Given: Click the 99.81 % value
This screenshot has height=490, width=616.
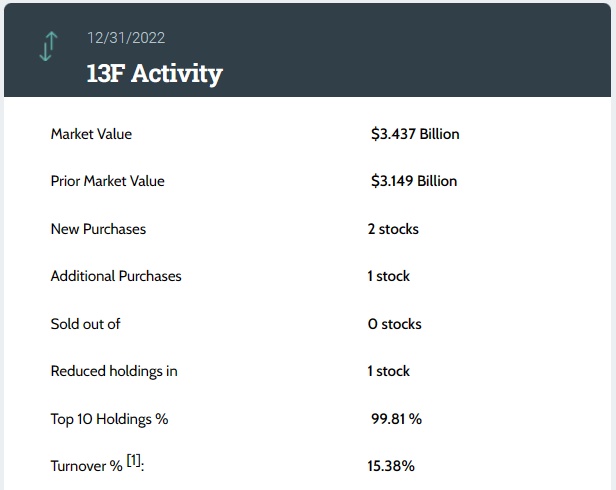Looking at the screenshot, I should click(396, 419).
